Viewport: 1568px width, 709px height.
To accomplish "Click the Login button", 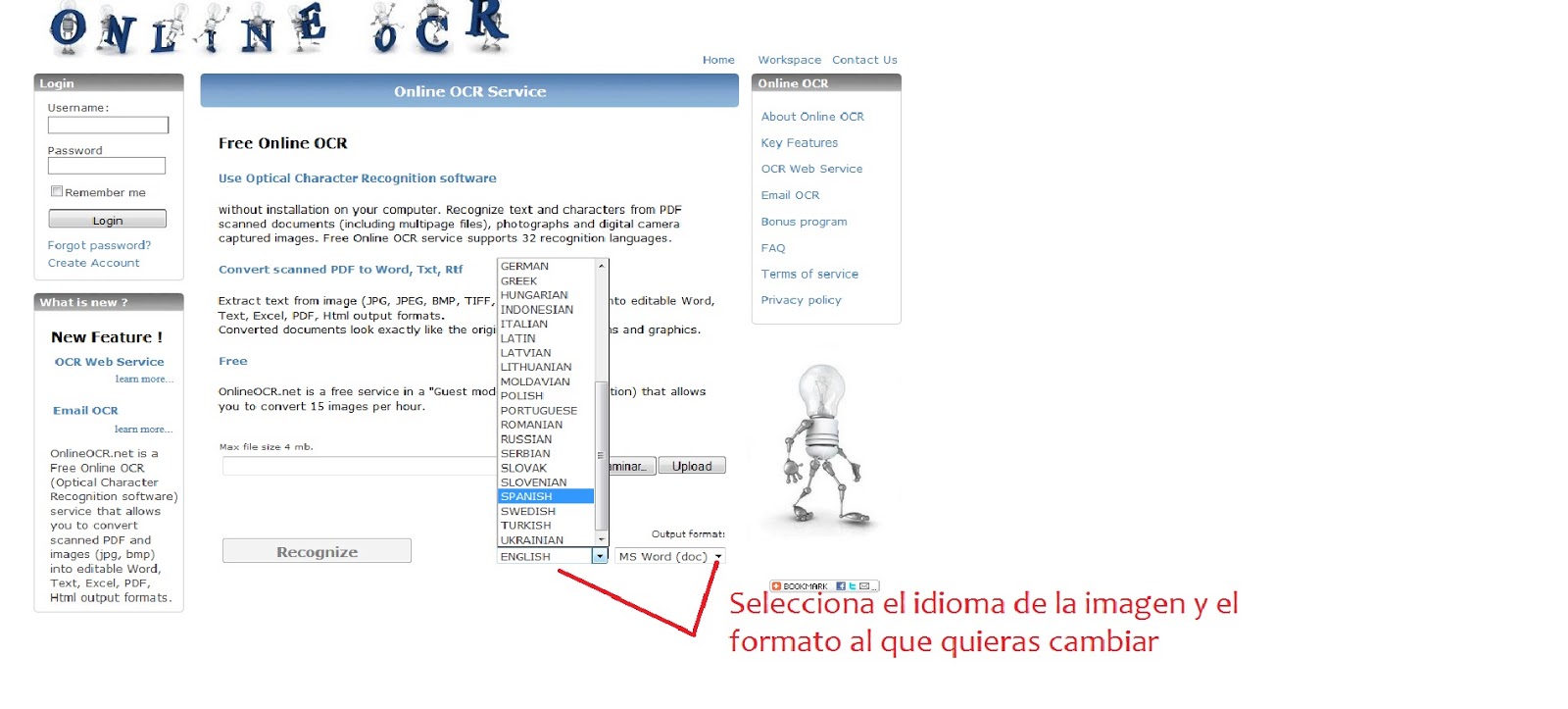I will click(108, 220).
